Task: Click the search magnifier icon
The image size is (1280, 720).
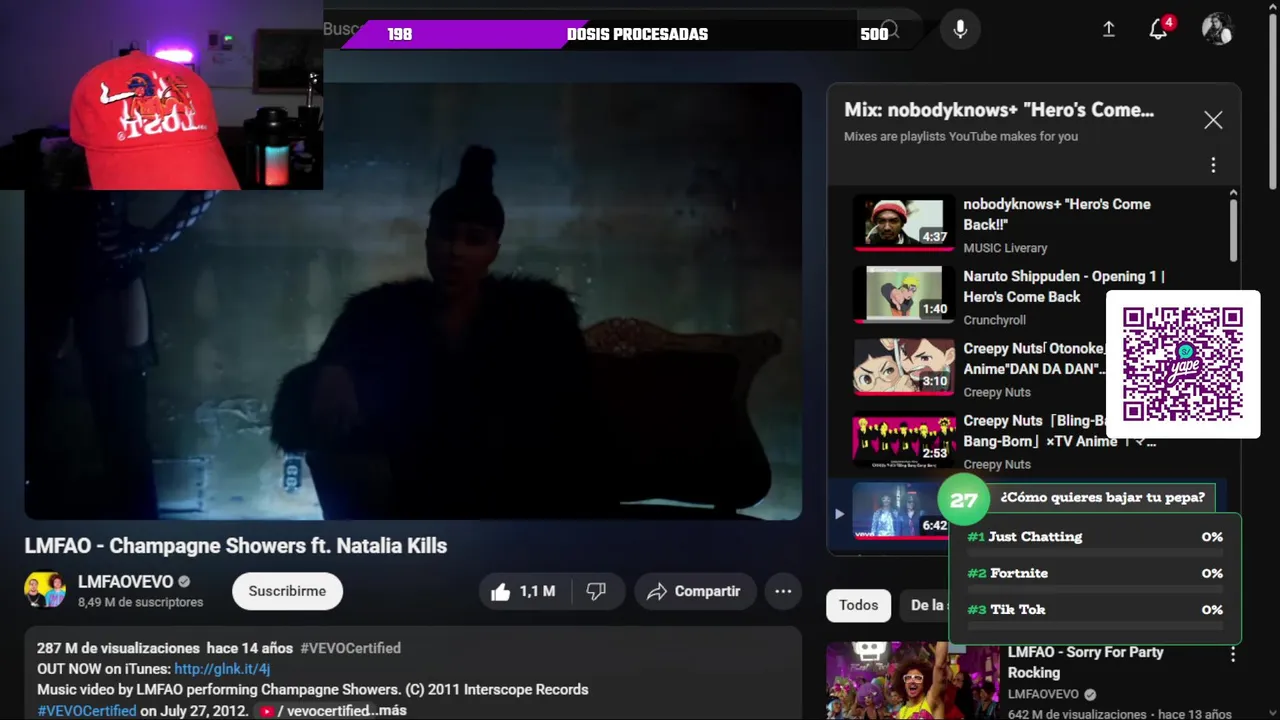Action: tap(889, 30)
